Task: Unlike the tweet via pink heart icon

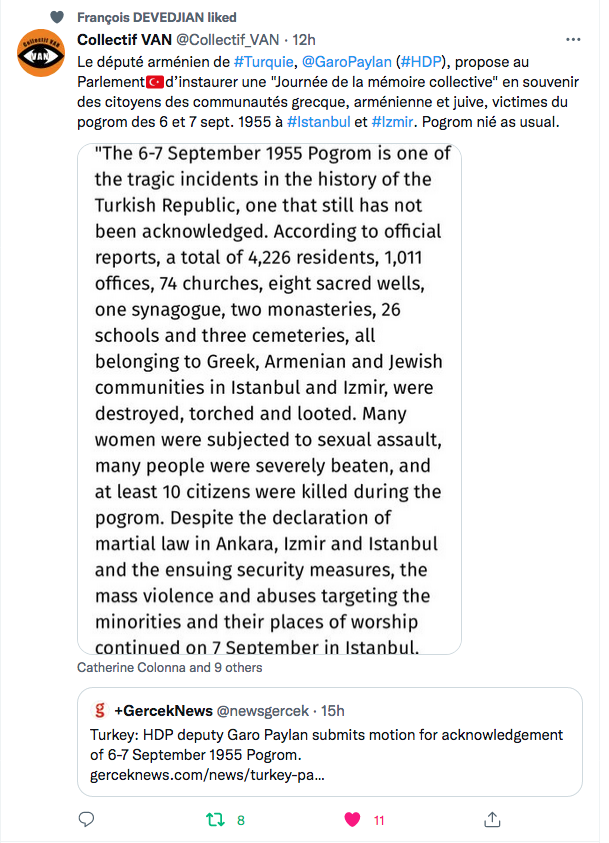Action: click(x=352, y=819)
